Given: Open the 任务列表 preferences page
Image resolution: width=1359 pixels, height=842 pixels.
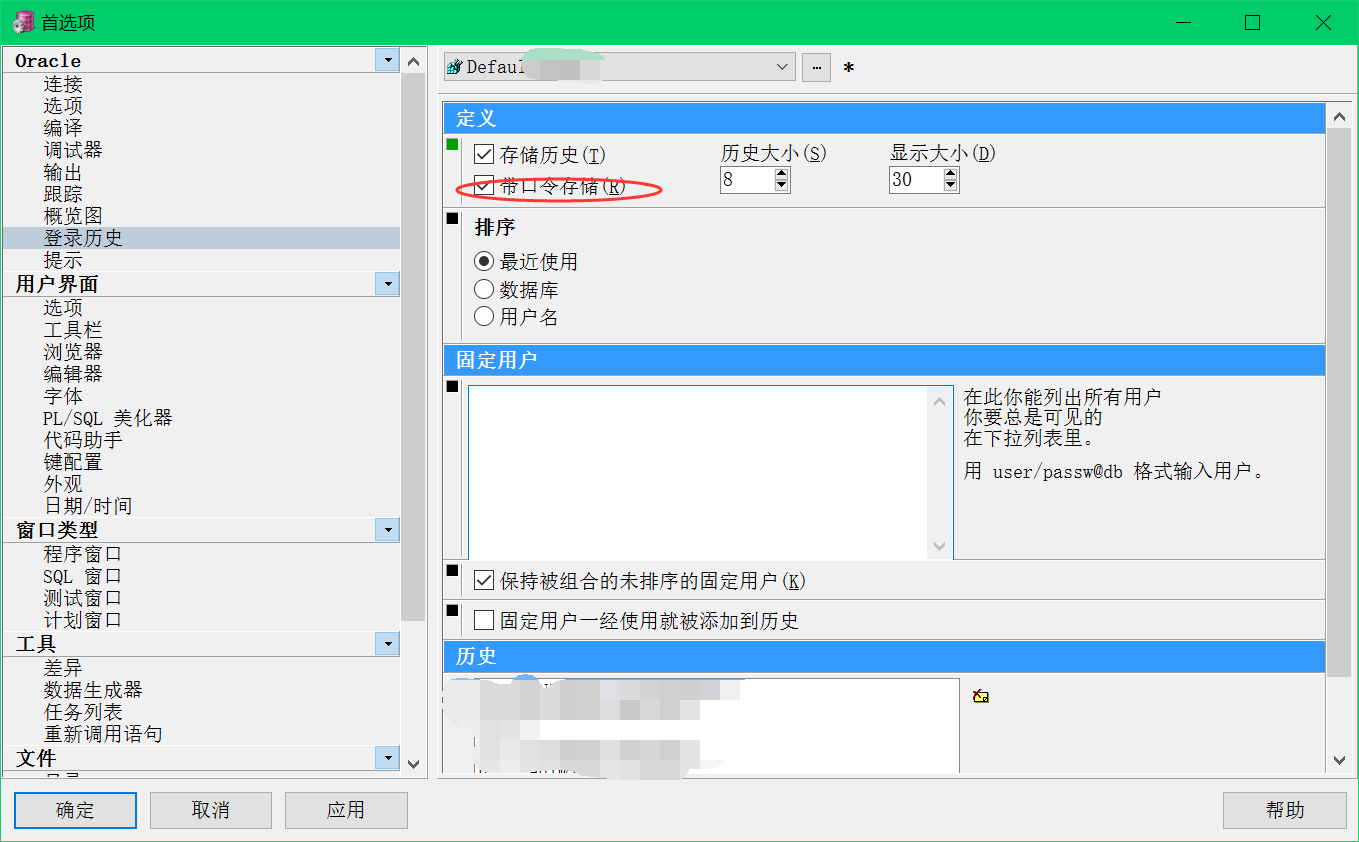Looking at the screenshot, I should (83, 712).
